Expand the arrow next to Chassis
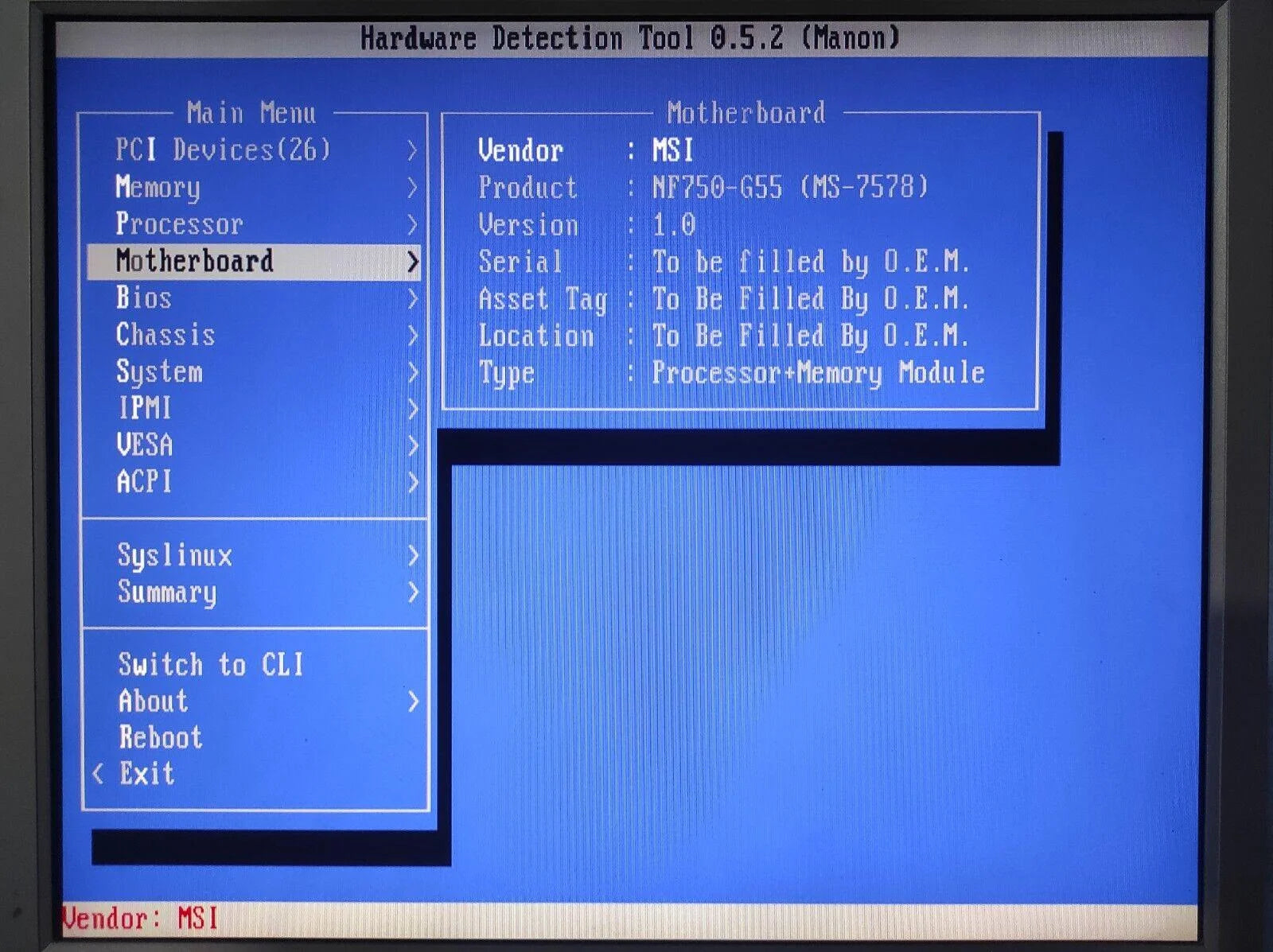1273x952 pixels. click(412, 336)
